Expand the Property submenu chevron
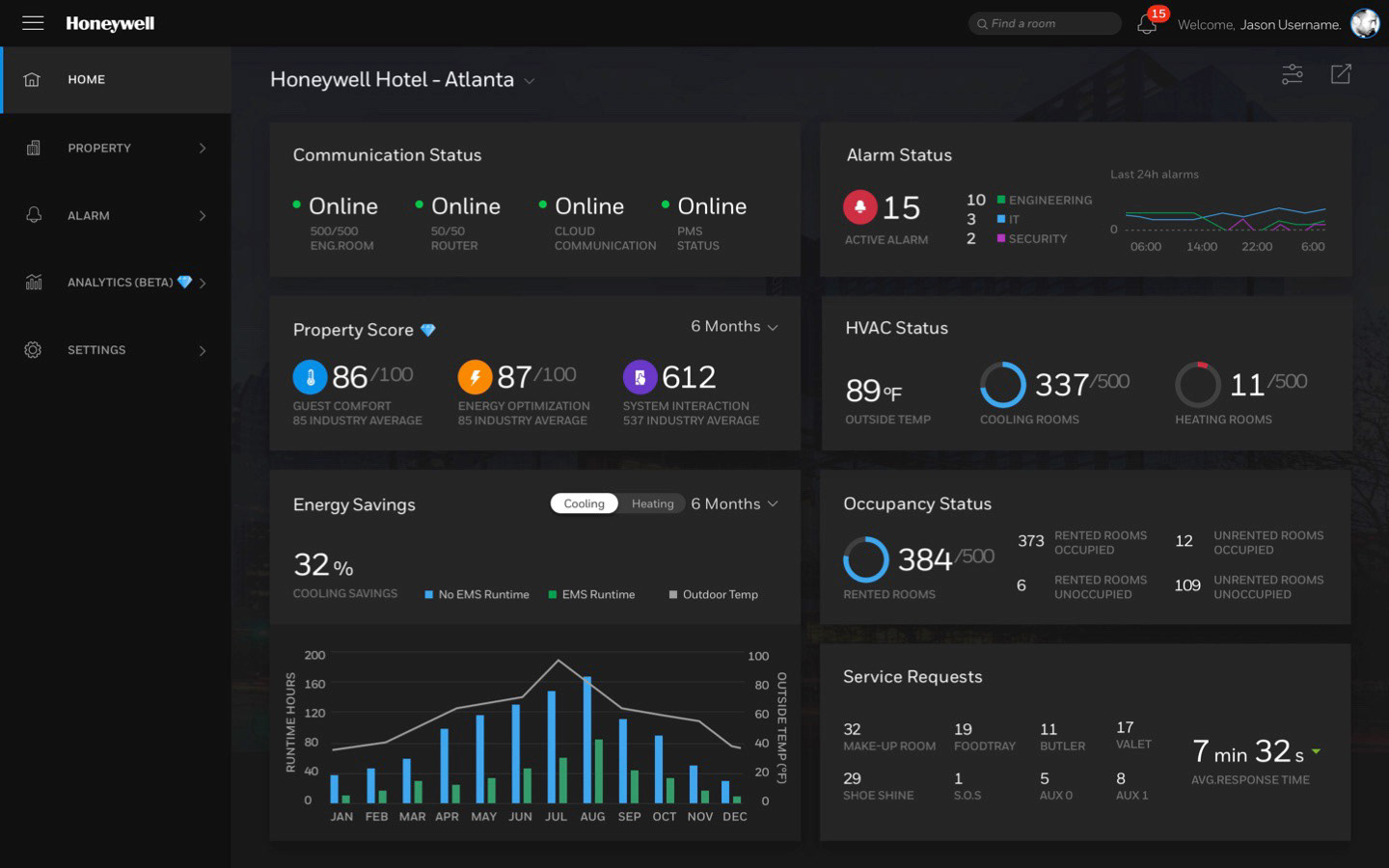 pos(203,148)
